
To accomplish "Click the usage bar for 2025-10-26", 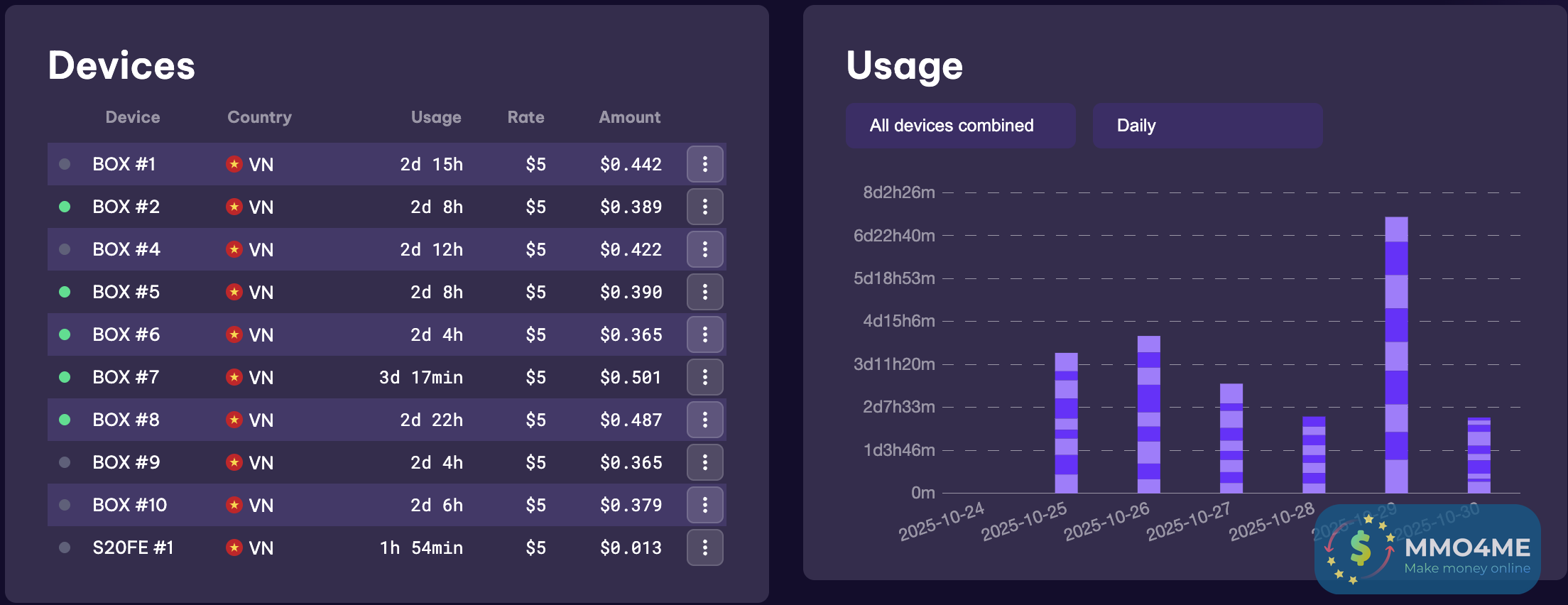I will pyautogui.click(x=1148, y=415).
